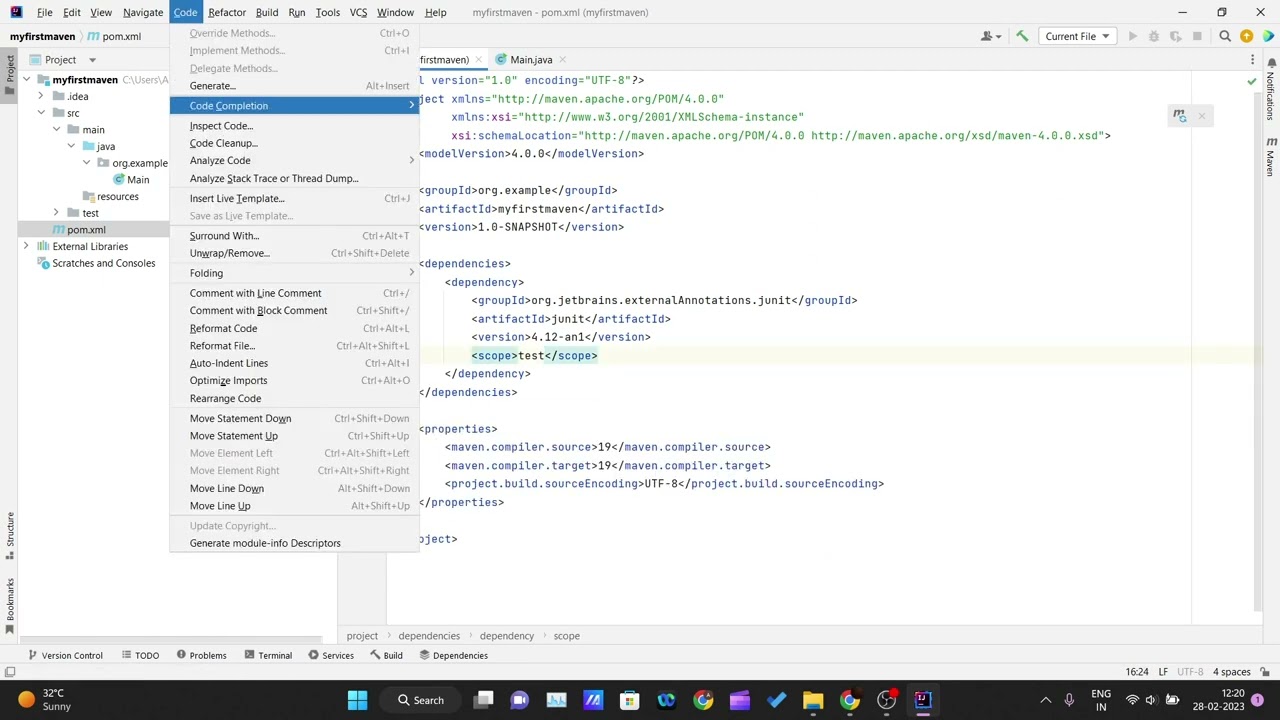Collapse the myfirstmaven project root node
Viewport: 1280px width, 720px height.
[x=26, y=80]
